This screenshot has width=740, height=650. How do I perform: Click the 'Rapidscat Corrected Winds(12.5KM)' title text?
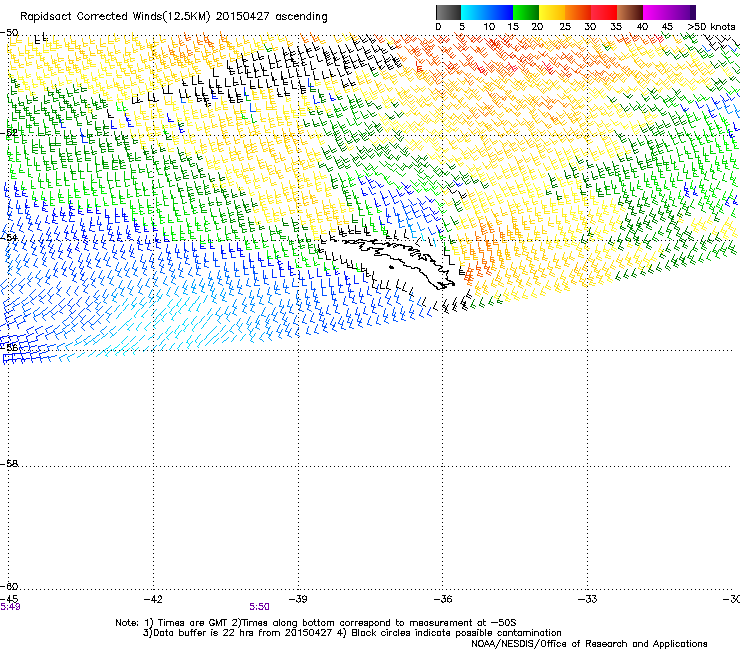pos(115,17)
